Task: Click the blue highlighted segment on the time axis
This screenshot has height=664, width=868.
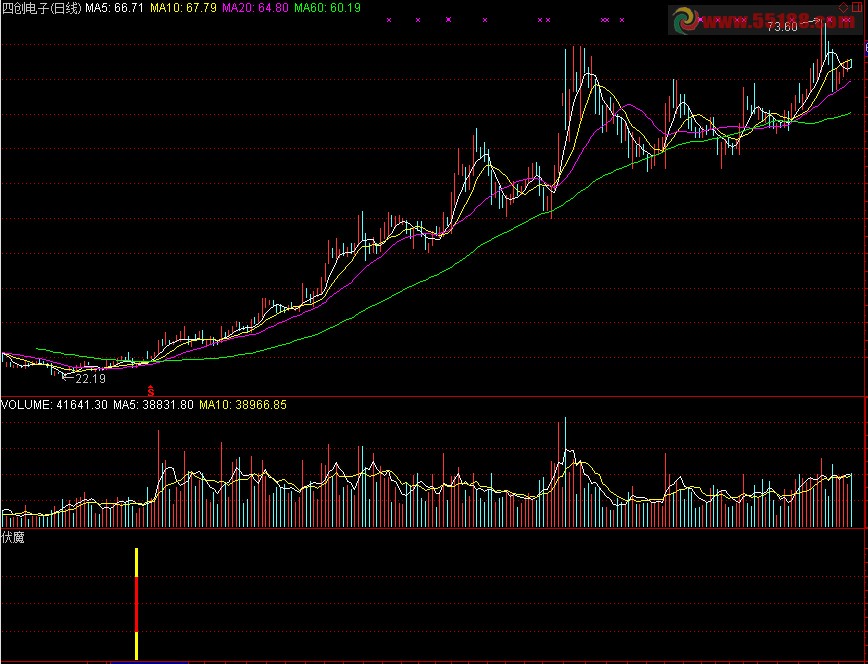Action: pos(139,661)
